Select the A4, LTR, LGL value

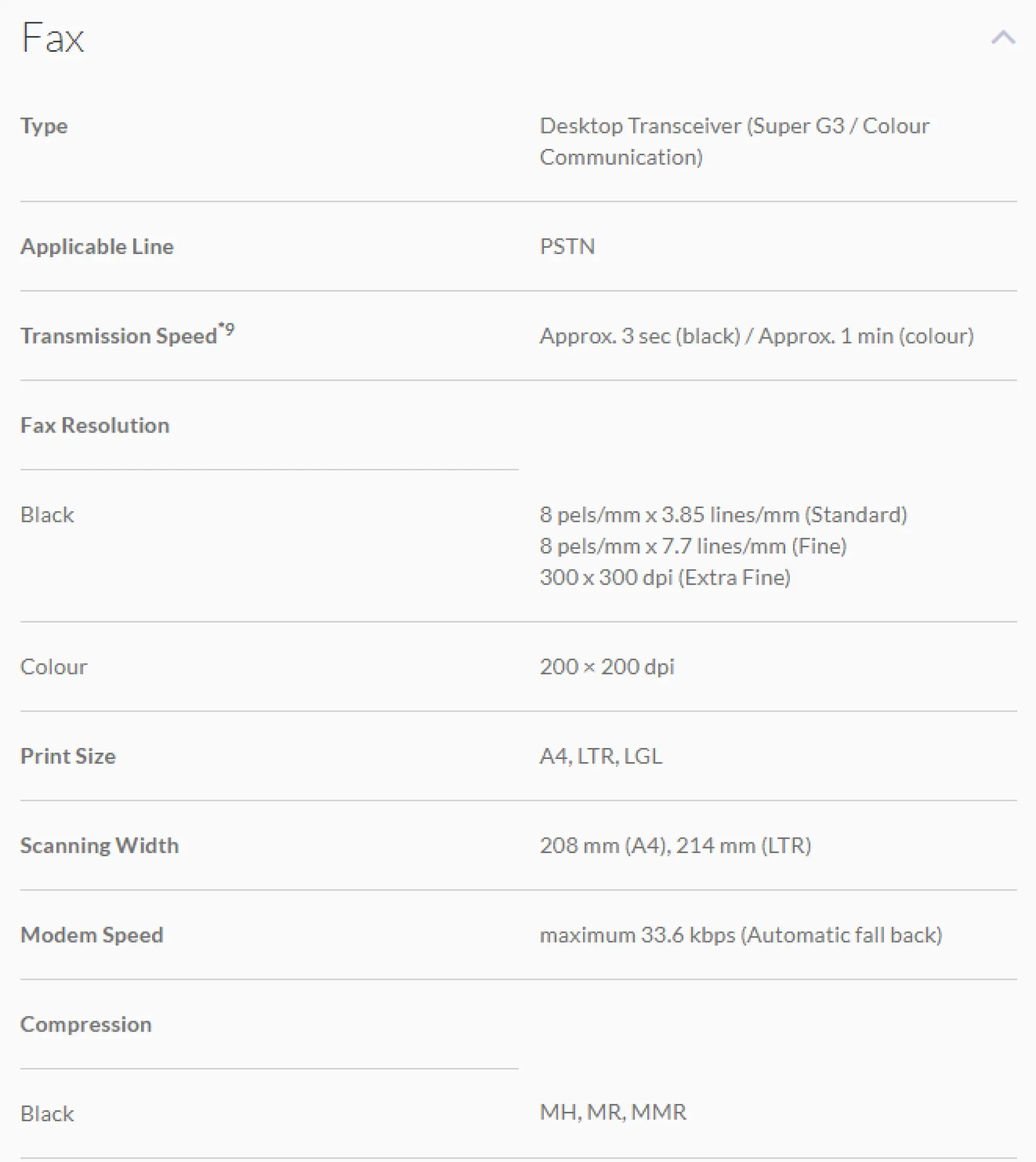pyautogui.click(x=600, y=756)
